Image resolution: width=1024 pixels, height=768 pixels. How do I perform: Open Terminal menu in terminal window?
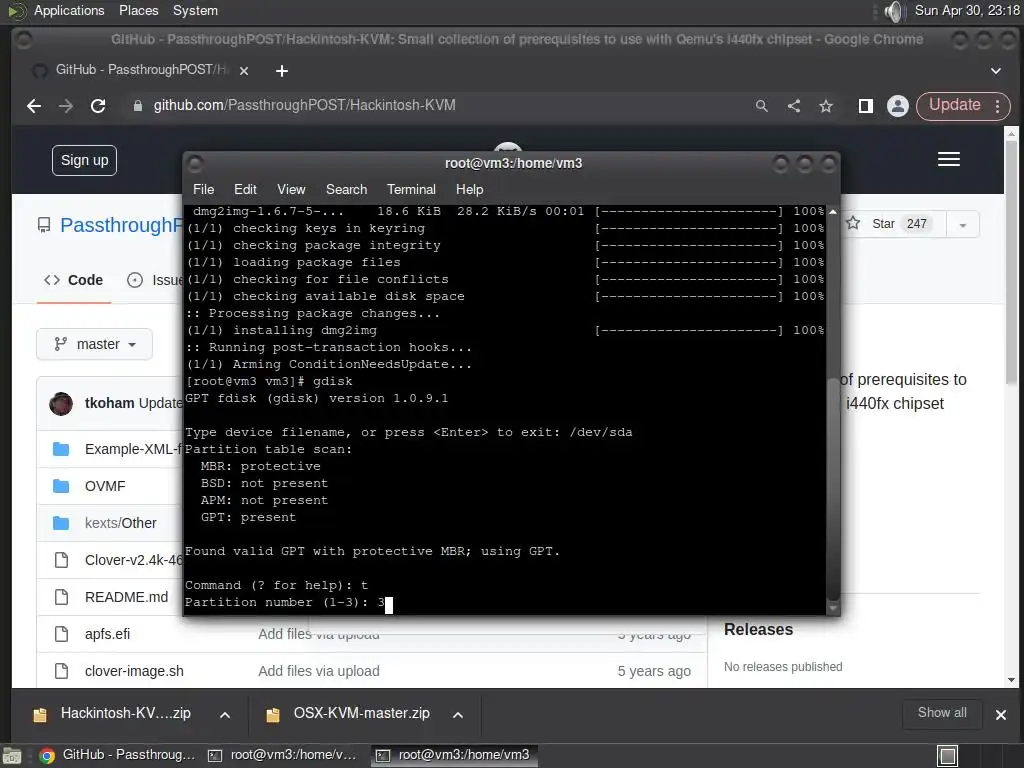pos(411,189)
